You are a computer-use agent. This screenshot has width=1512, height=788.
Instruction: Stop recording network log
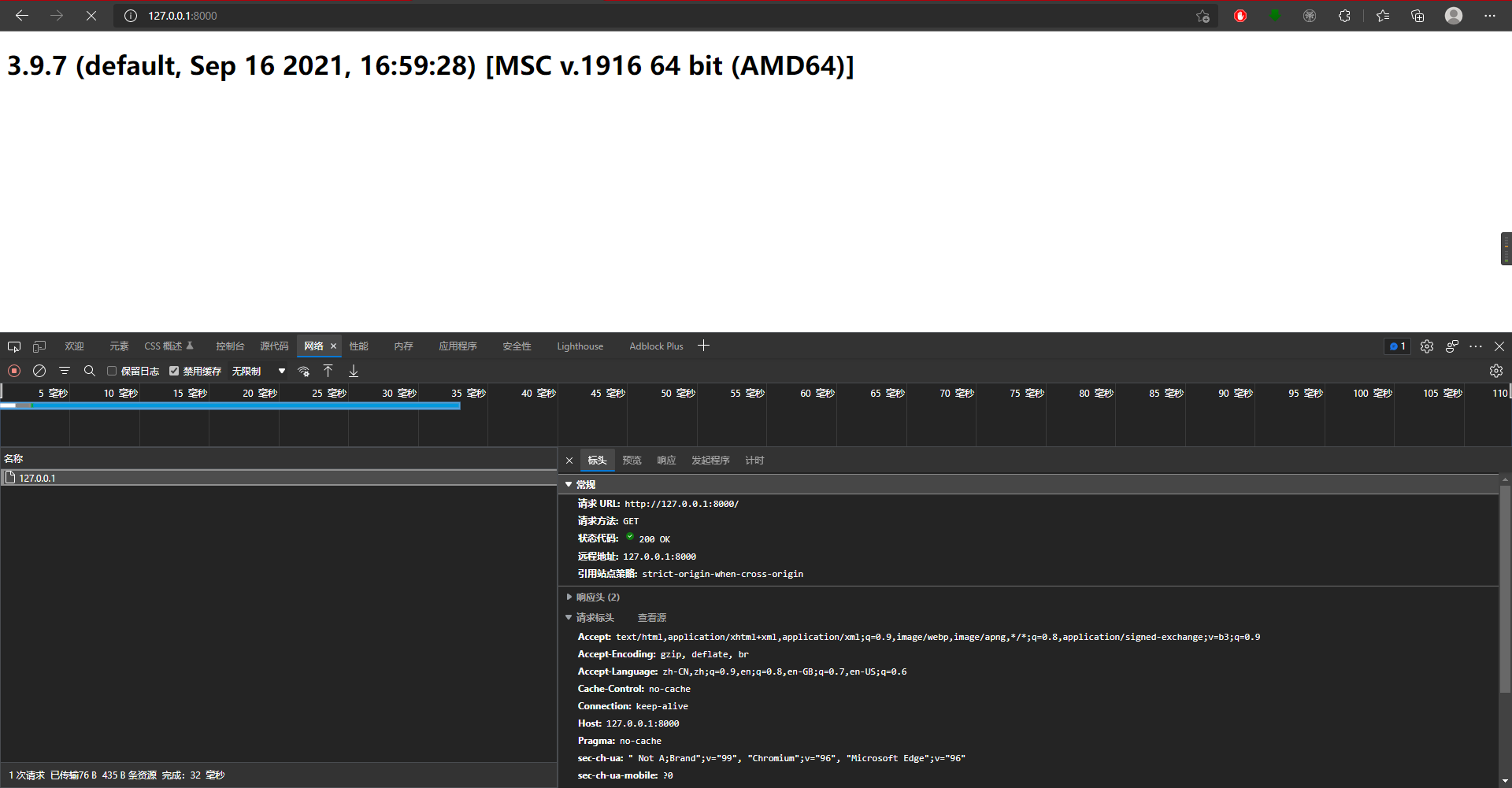[14, 371]
